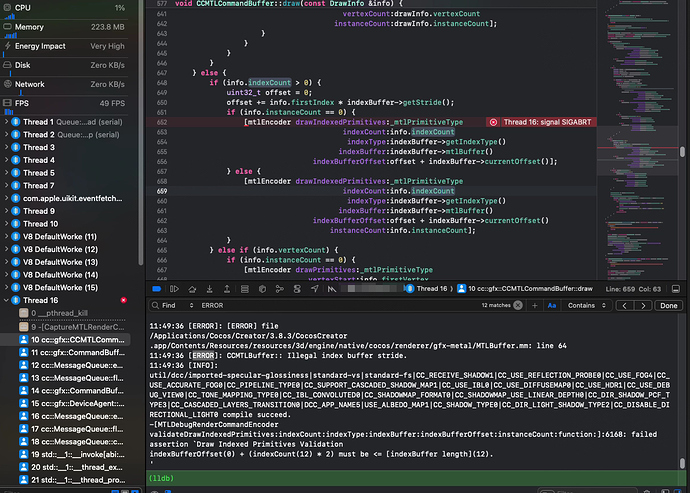Expand the com.apple.uikit.eventfetch thread
This screenshot has height=493, width=690.
(6, 198)
